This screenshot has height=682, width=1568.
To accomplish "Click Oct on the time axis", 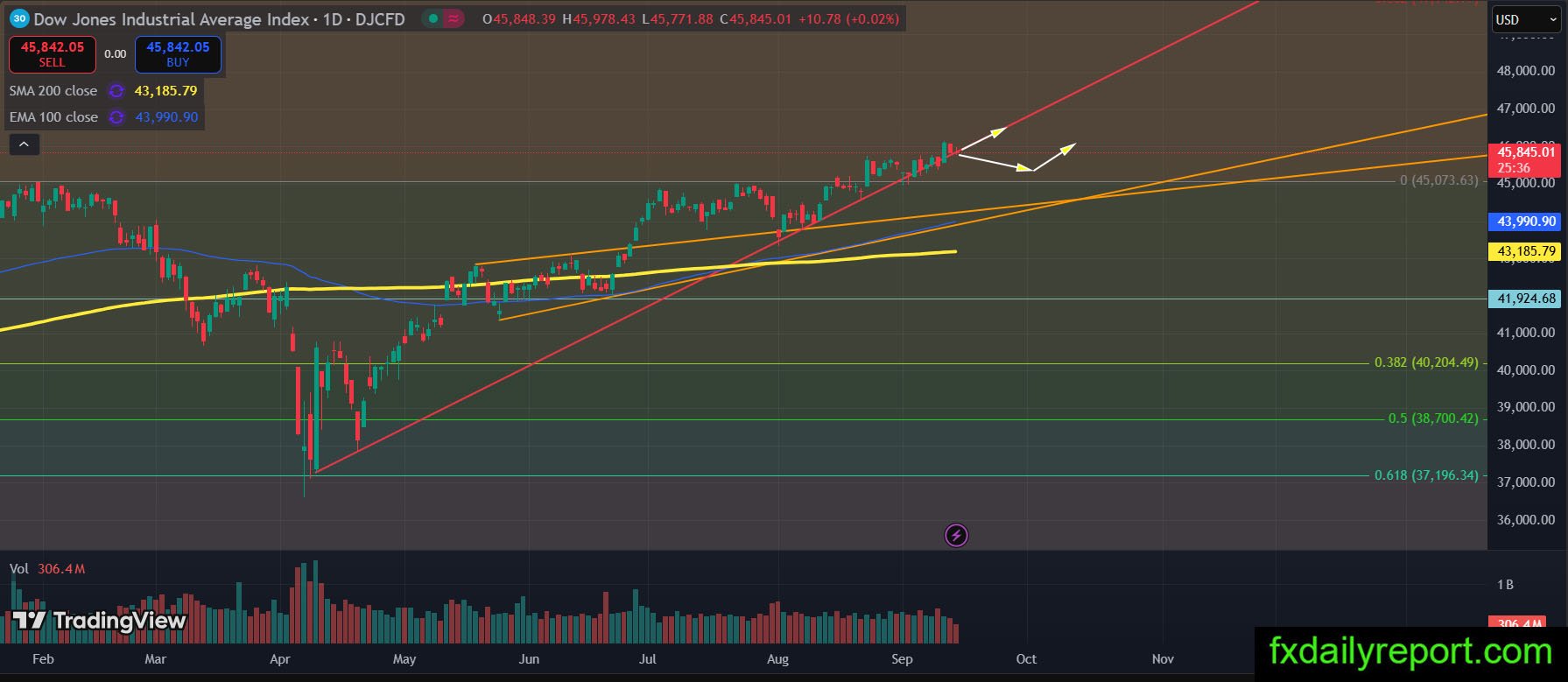I will coord(1026,659).
